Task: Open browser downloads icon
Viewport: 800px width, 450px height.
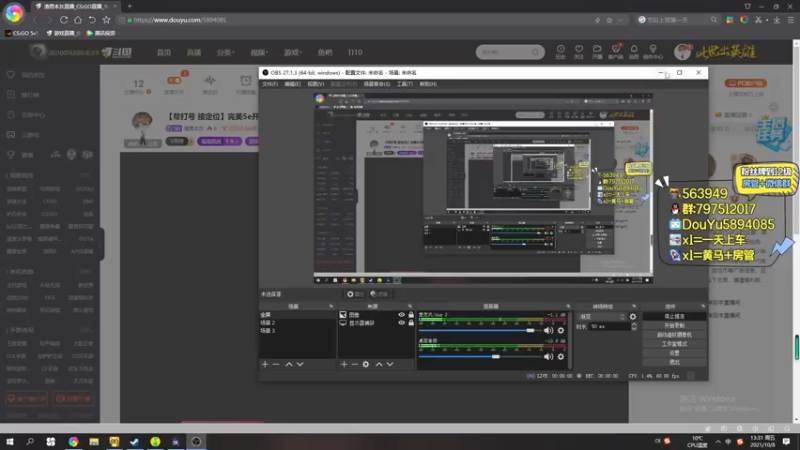Action: pyautogui.click(x=777, y=20)
